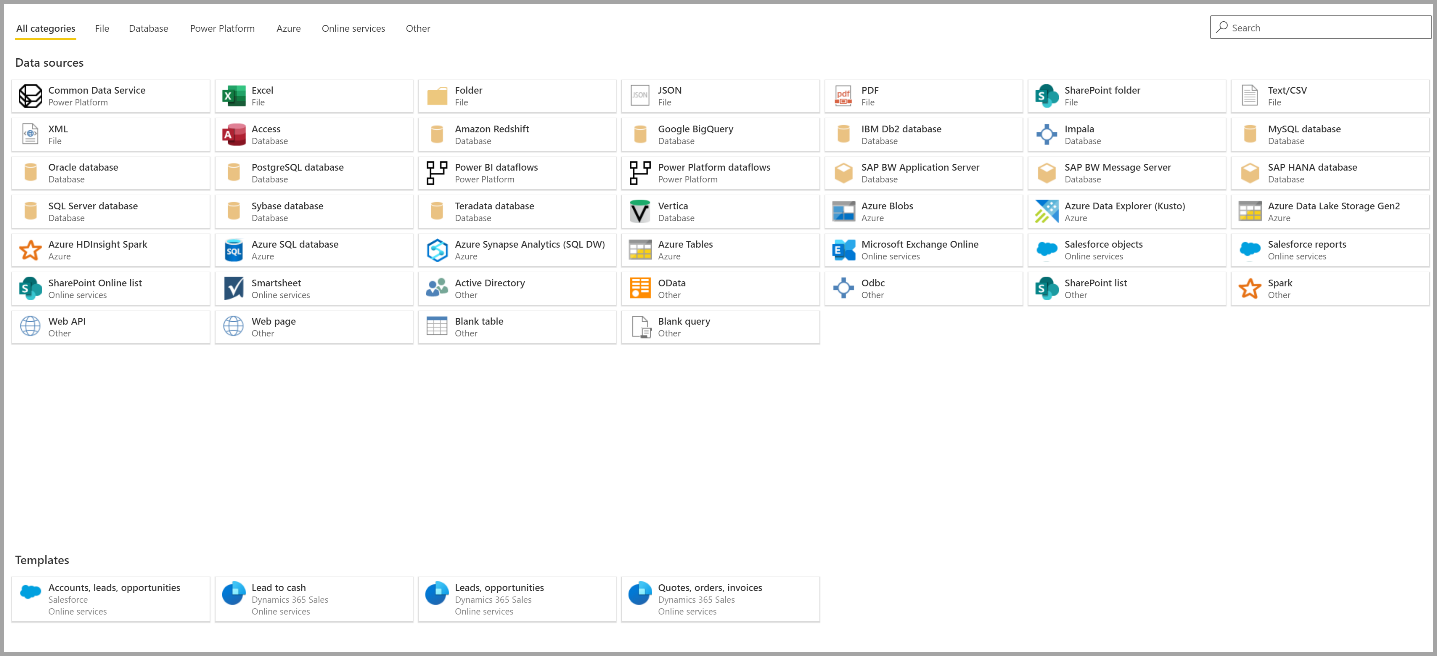The width and height of the screenshot is (1437, 656).
Task: Open the Power Platform category tab
Action: (222, 29)
